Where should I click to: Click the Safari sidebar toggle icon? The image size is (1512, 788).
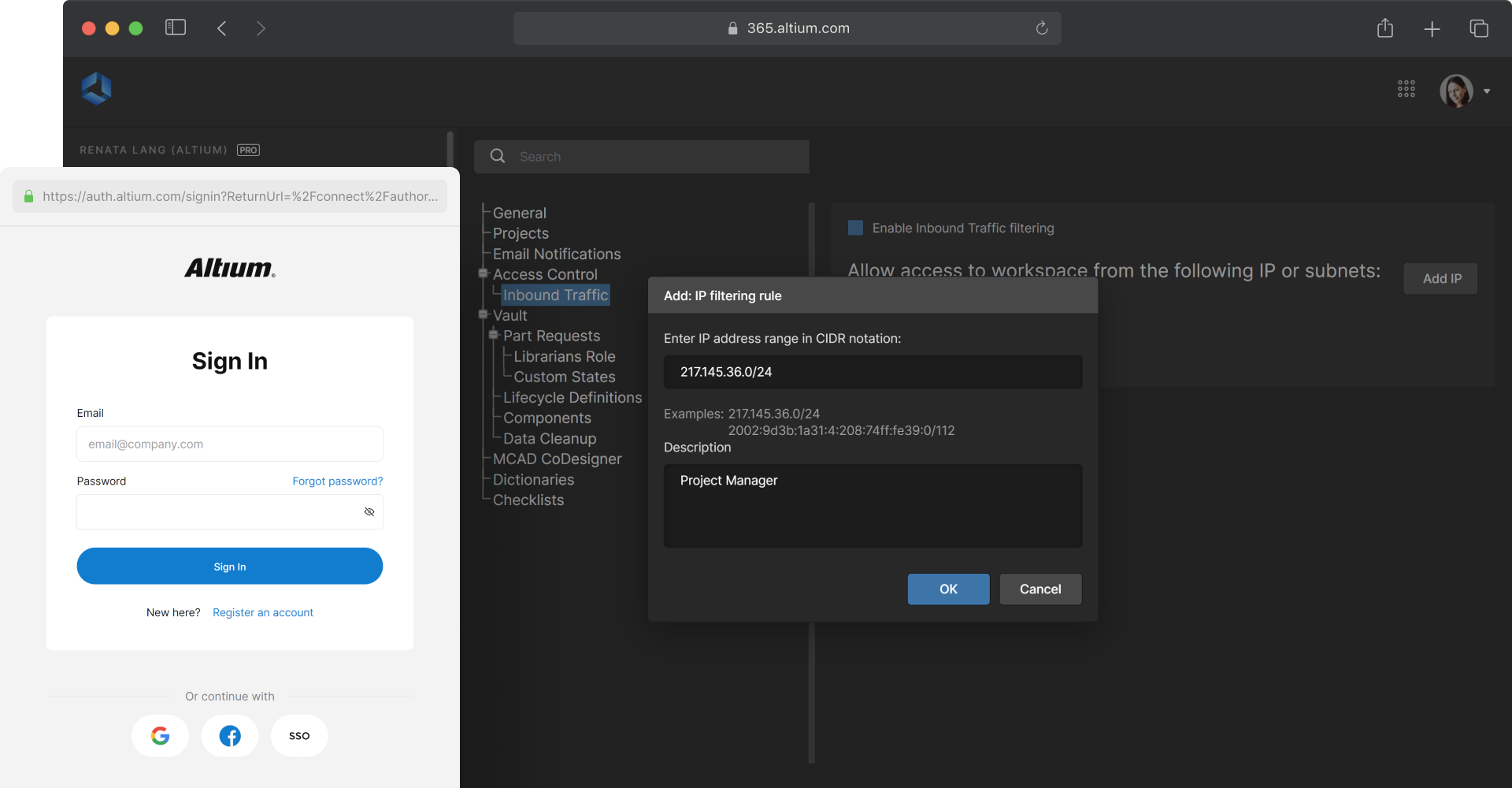click(x=175, y=28)
